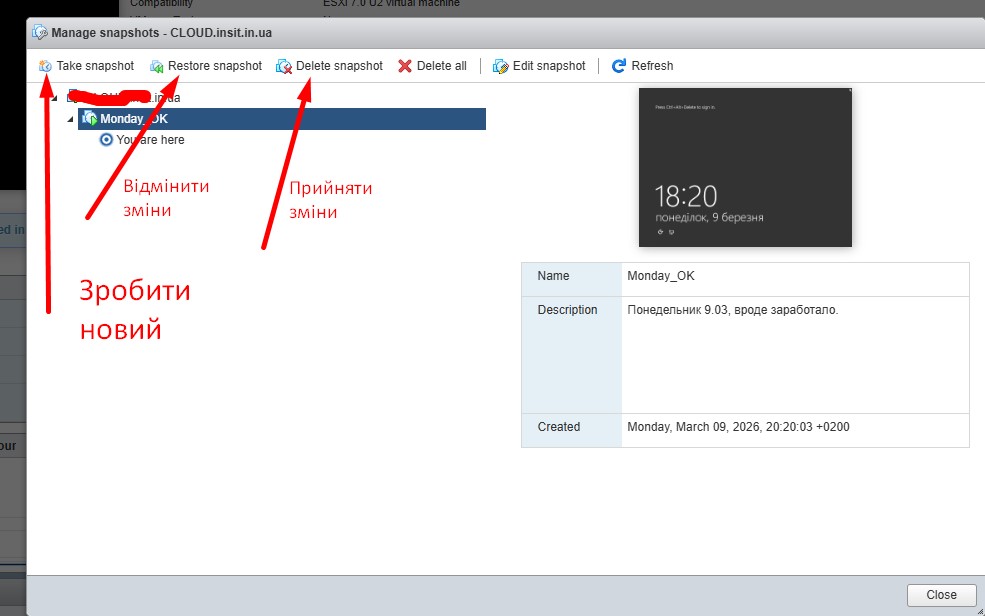Choose 'Edit snapshot' text in the toolbar

pos(549,66)
